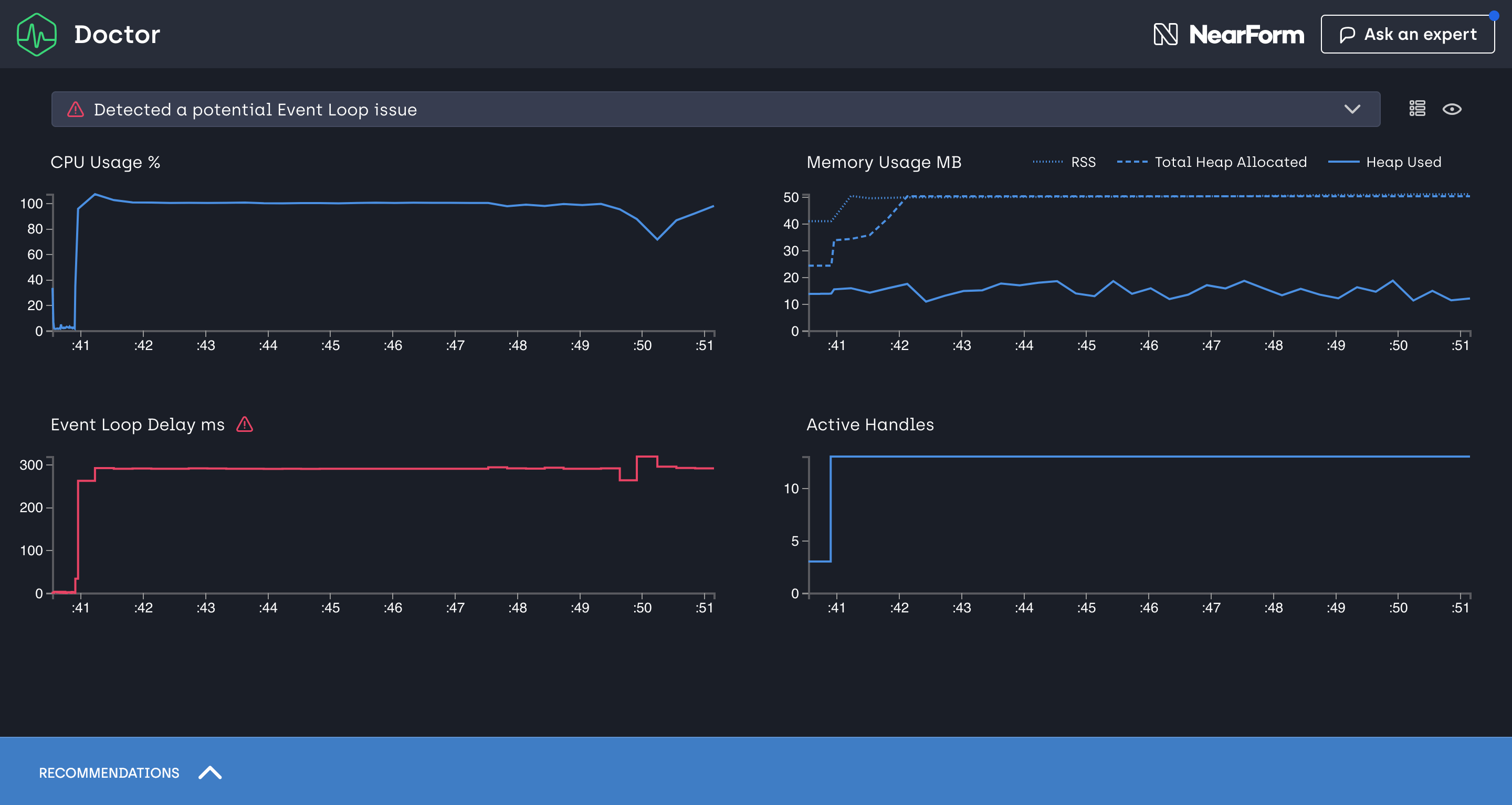Click the RECOMMENDATIONS label
This screenshot has height=805, width=1512.
click(x=109, y=773)
